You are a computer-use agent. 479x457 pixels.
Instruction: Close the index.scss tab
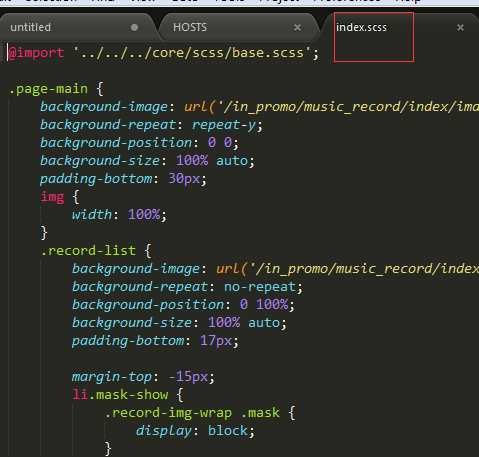pyautogui.click(x=460, y=27)
